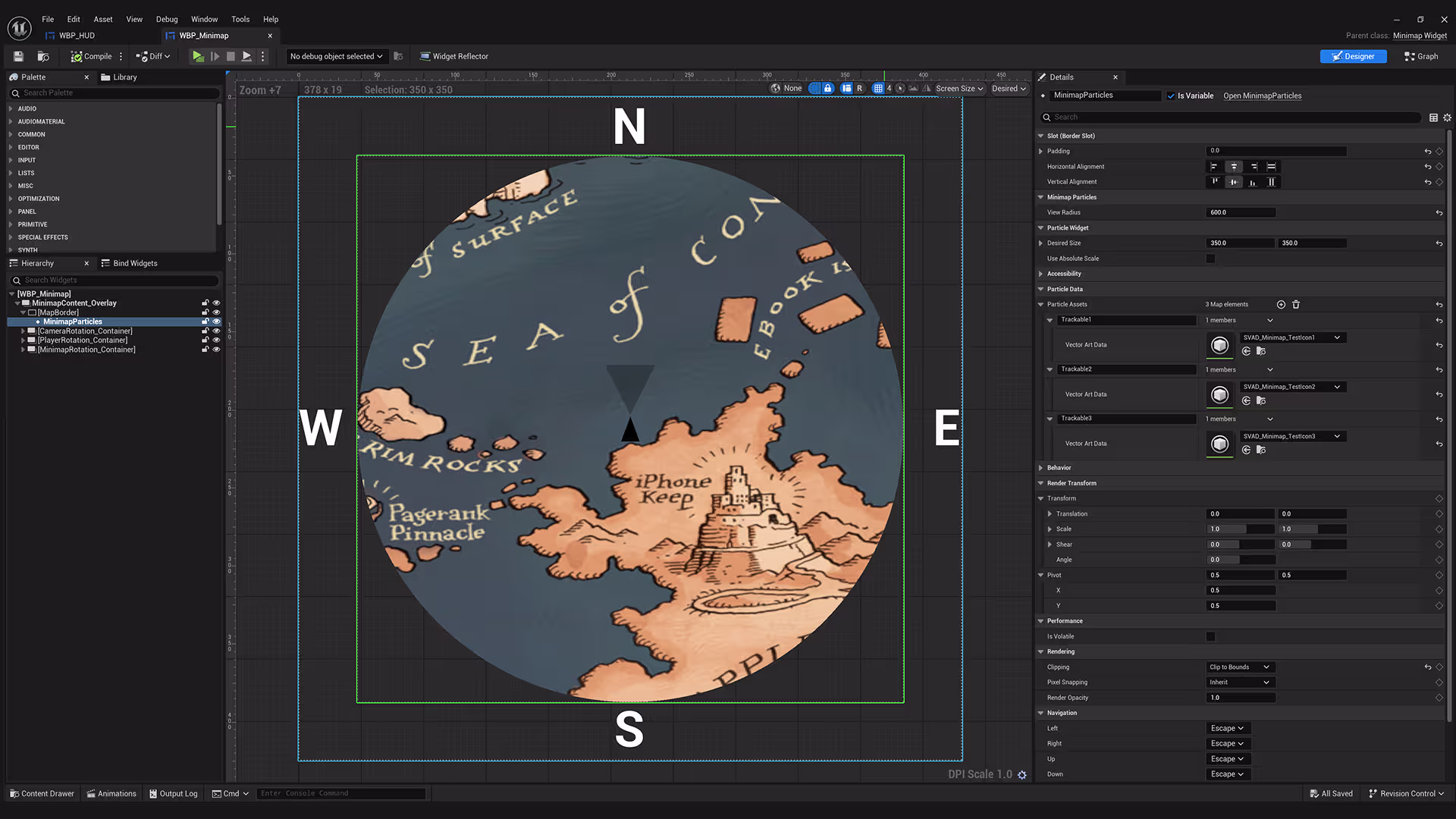Click the Trackable1 vector art thumbnail
This screenshot has height=819, width=1456.
[1219, 345]
